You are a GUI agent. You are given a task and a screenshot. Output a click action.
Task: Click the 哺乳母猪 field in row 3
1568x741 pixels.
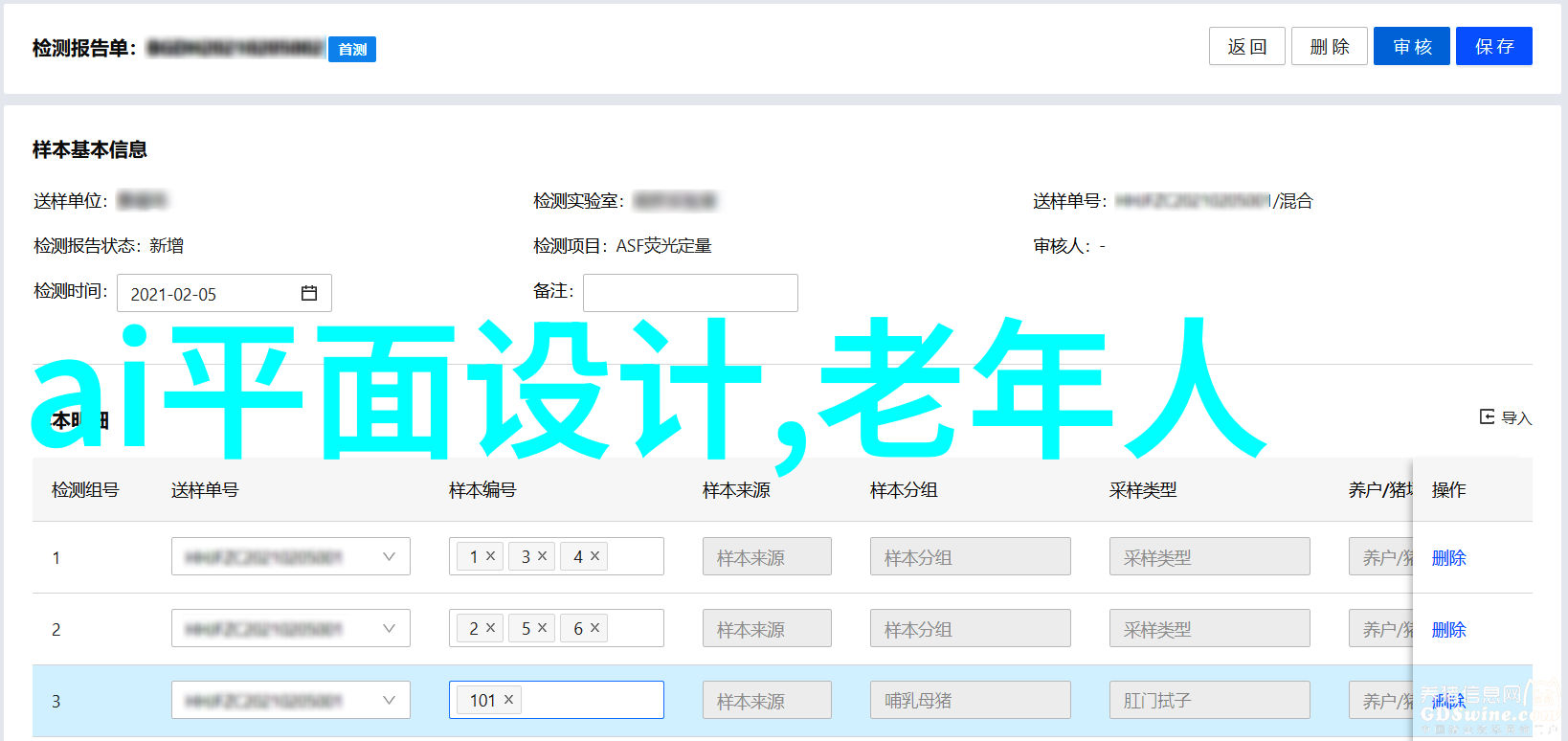pos(971,700)
